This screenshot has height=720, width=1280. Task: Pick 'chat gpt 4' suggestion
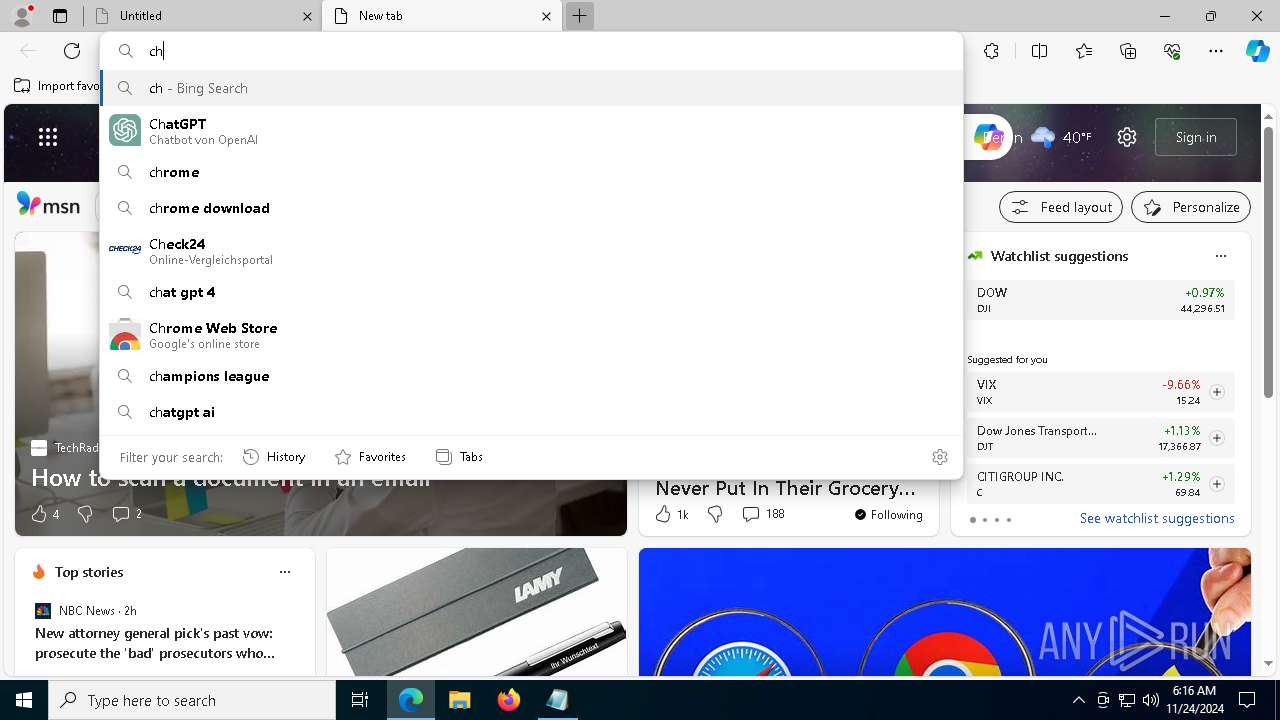531,292
